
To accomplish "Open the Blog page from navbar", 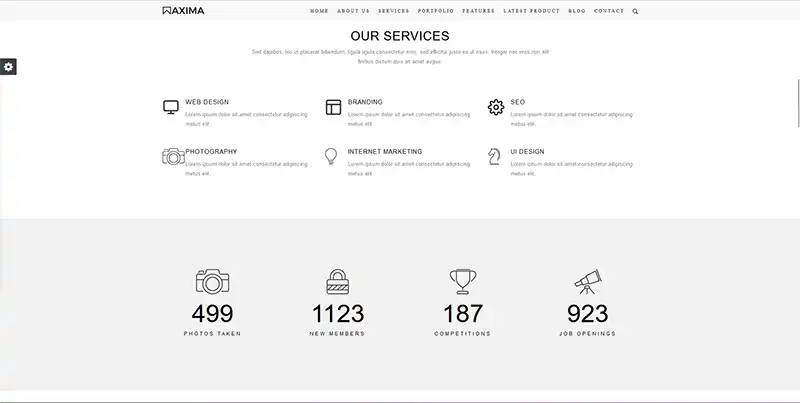I will (x=576, y=11).
